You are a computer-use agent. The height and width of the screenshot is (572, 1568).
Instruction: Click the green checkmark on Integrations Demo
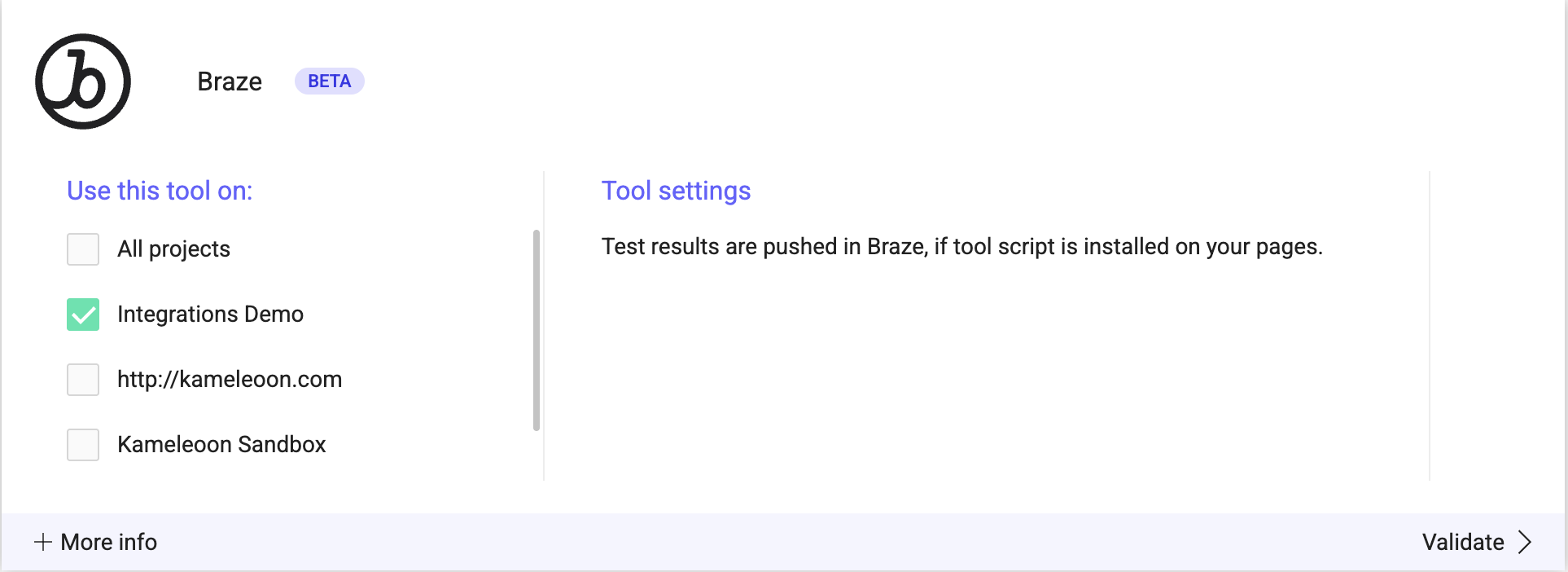[82, 314]
